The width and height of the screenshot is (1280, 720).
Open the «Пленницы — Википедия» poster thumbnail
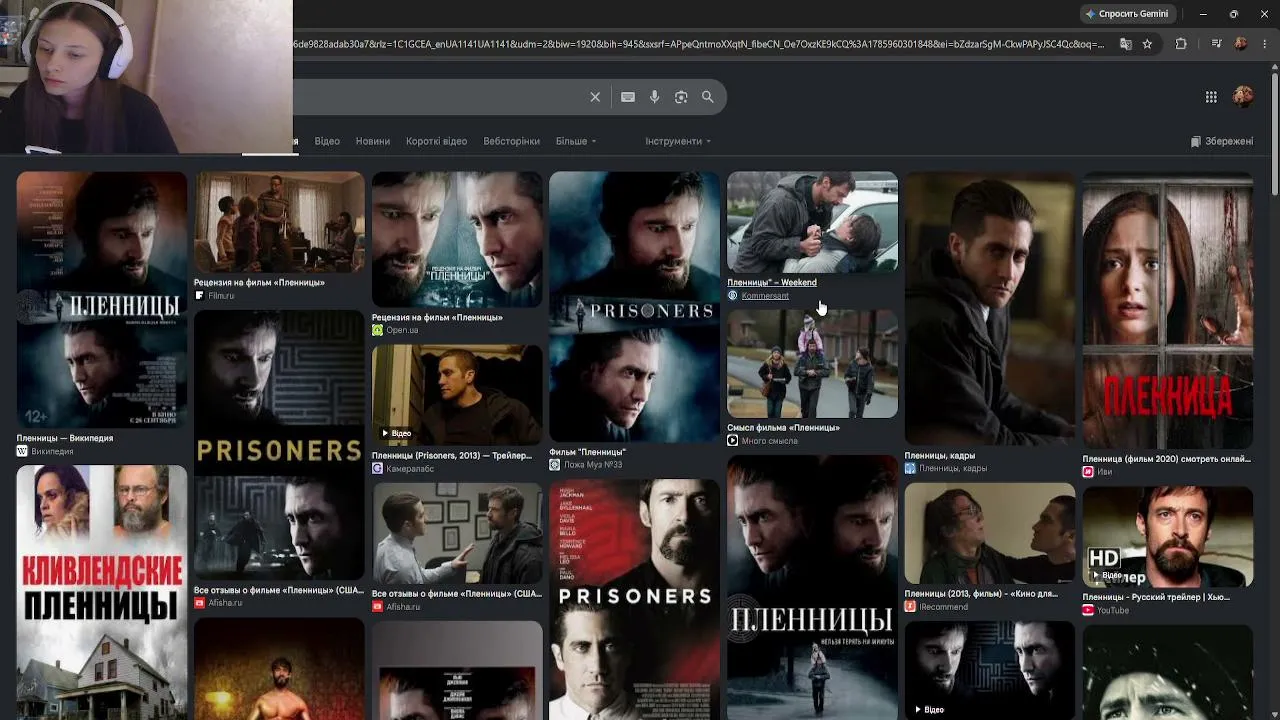[102, 300]
